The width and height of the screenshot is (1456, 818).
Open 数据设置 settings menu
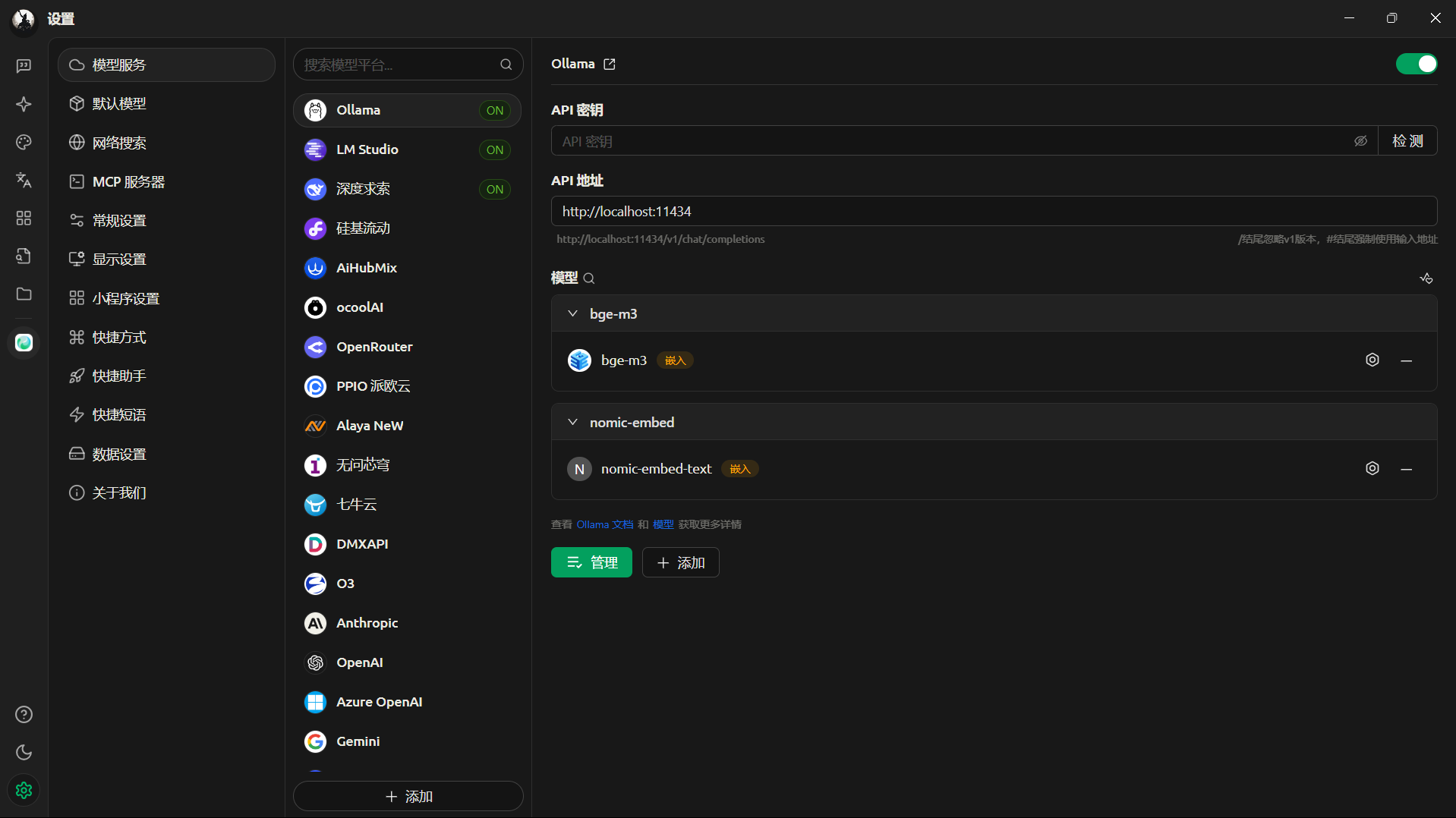coord(166,455)
